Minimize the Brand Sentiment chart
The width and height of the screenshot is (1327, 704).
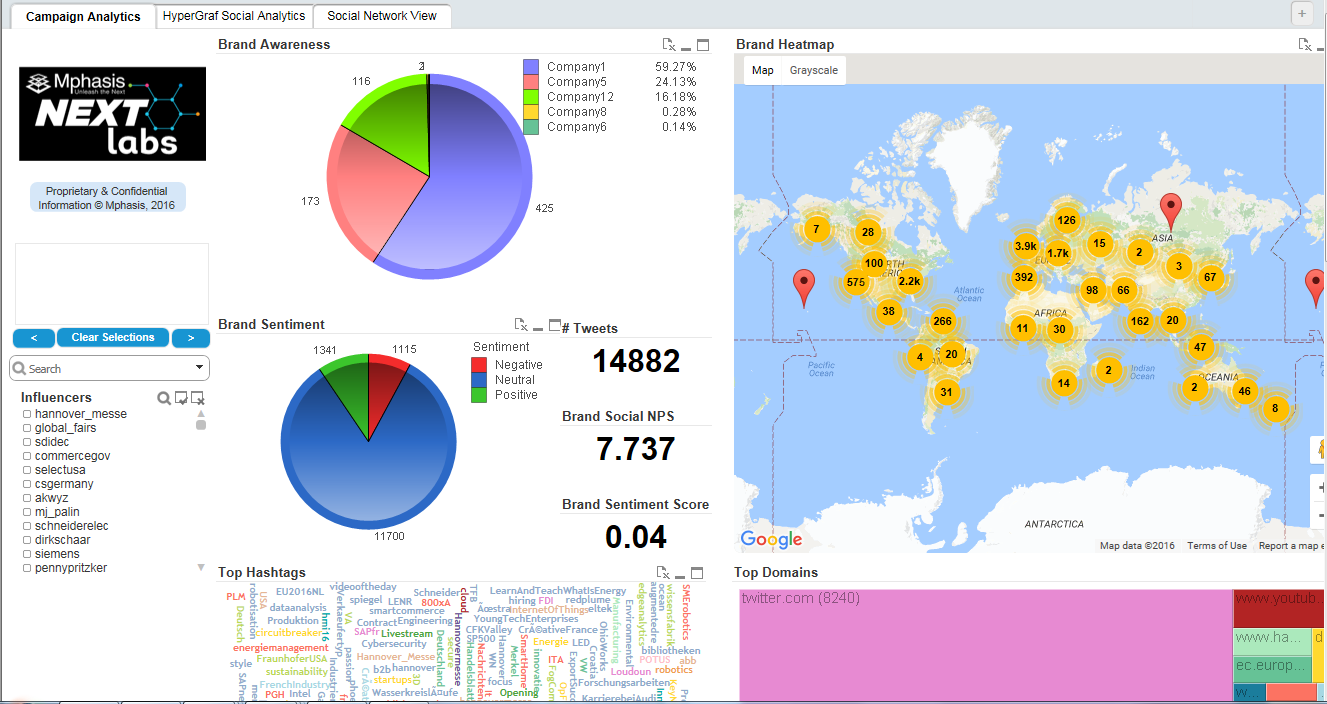coord(538,327)
